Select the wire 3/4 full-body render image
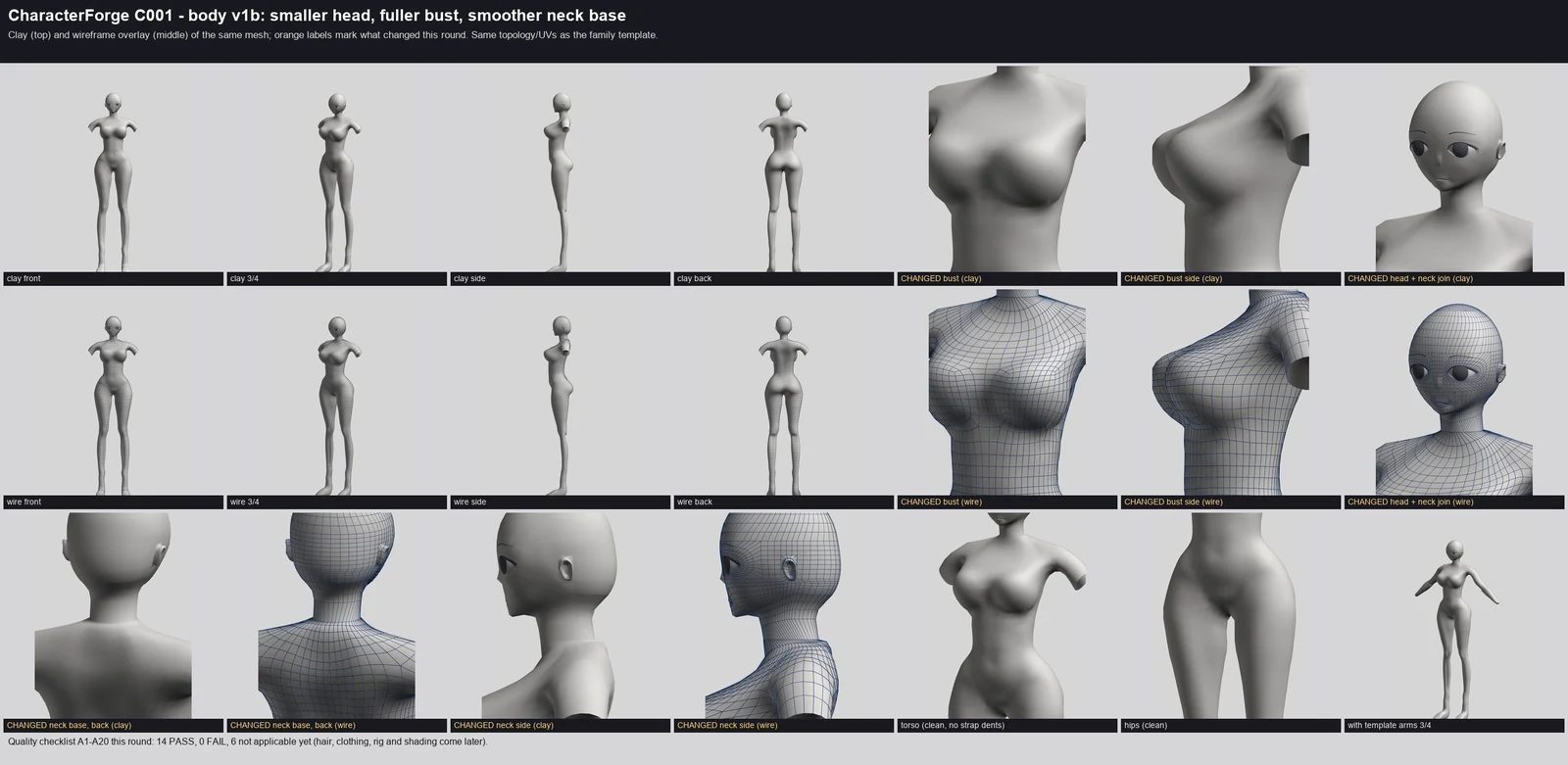Screen dimensions: 1568x765 coord(337,392)
